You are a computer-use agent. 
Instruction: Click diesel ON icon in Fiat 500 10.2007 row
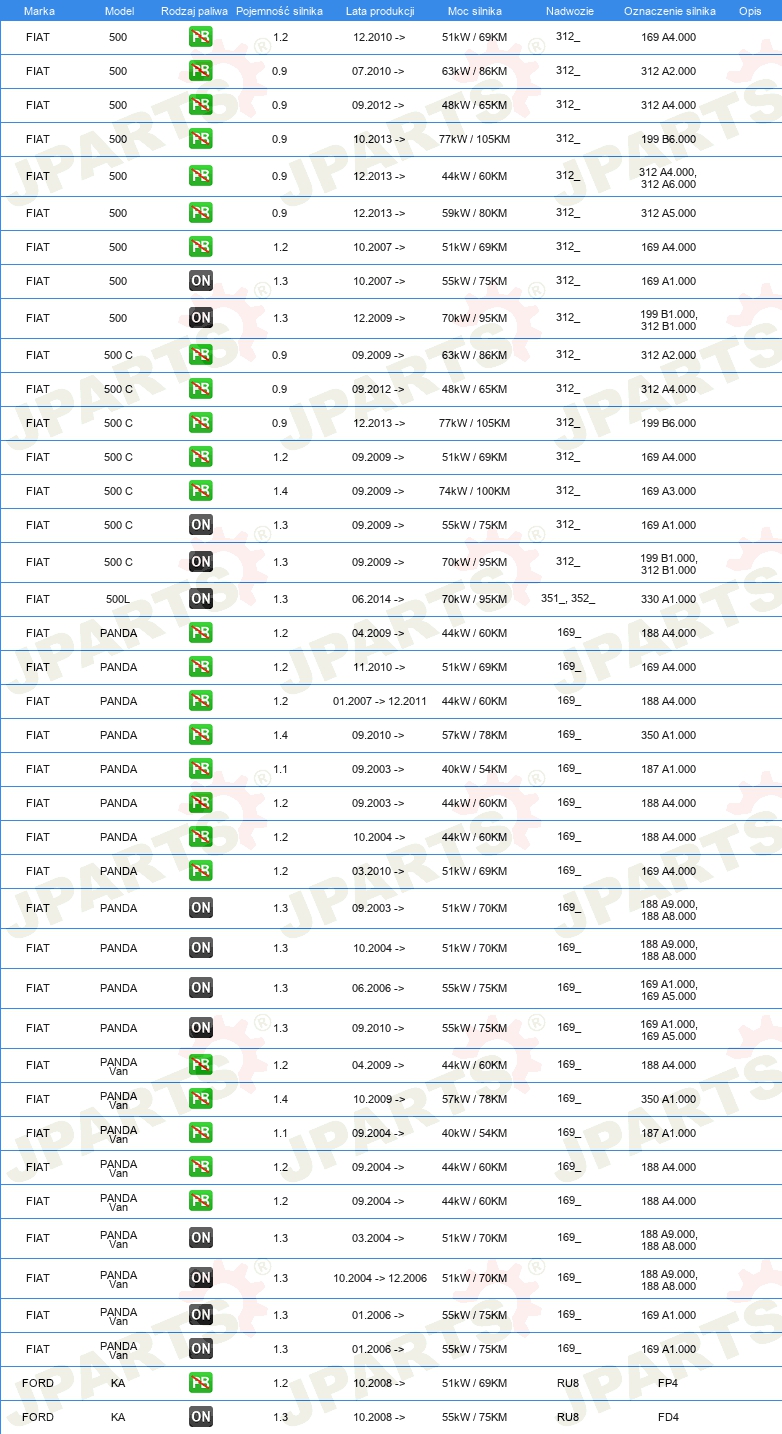[x=200, y=281]
